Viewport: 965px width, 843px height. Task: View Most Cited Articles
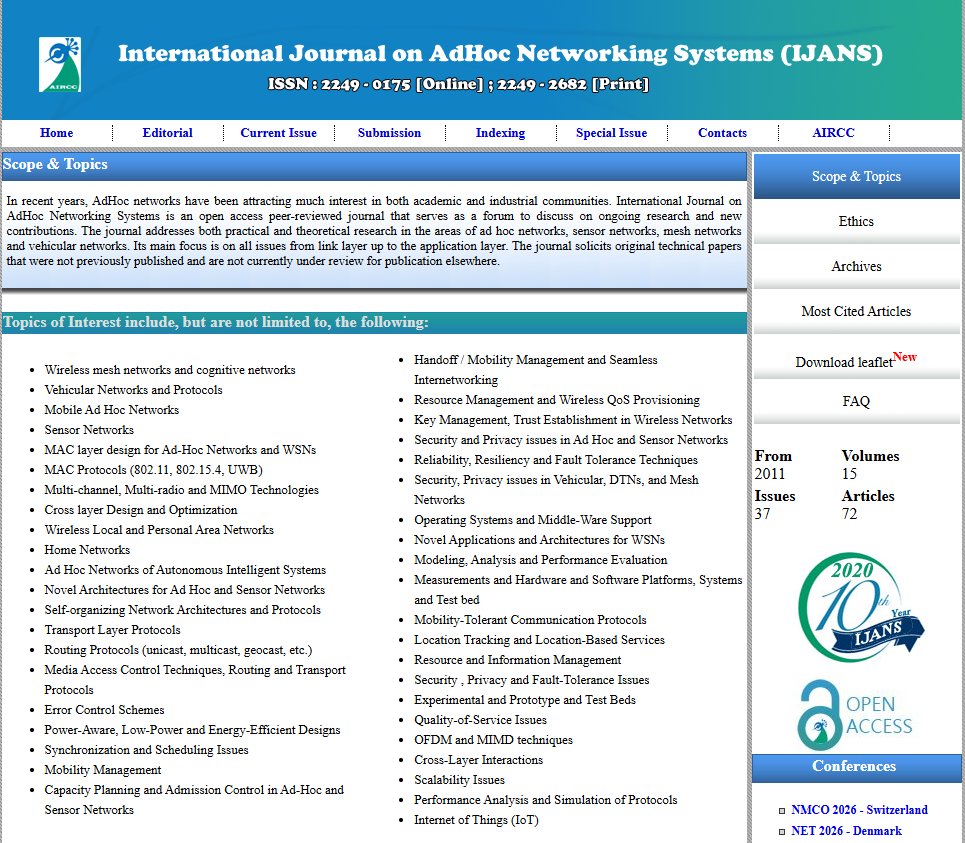(x=855, y=311)
